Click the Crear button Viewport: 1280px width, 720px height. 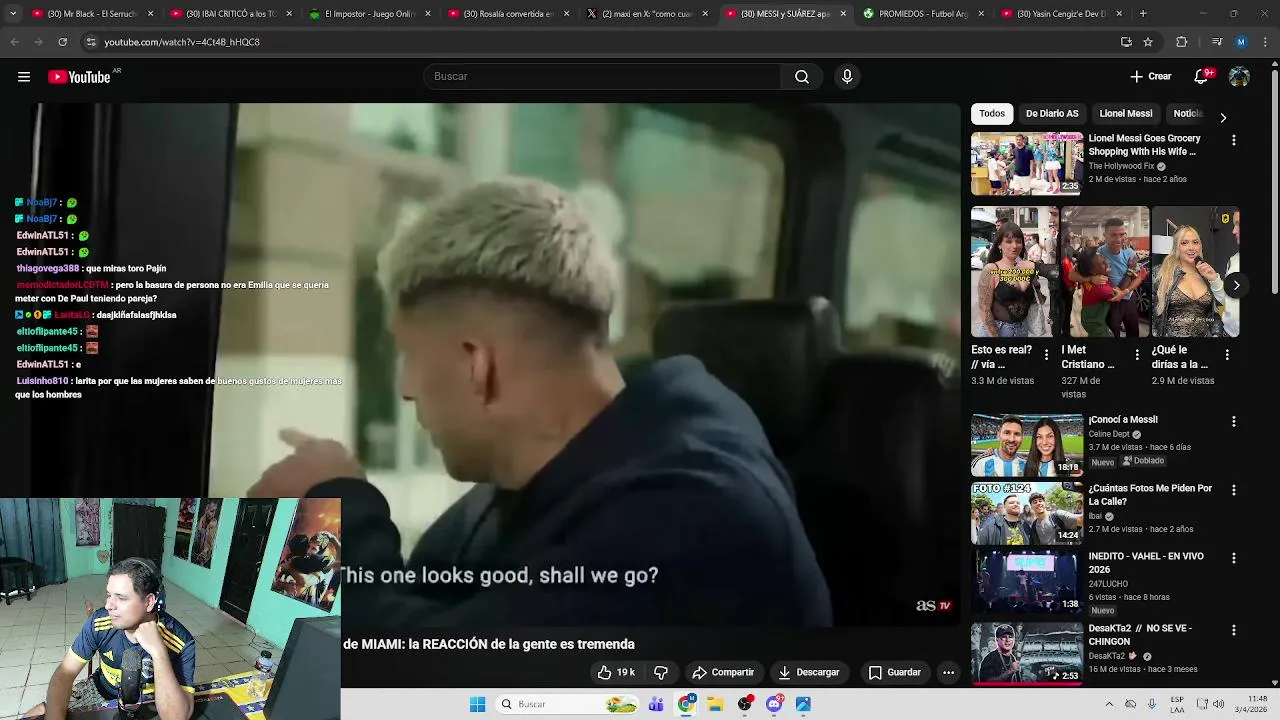tap(1151, 77)
